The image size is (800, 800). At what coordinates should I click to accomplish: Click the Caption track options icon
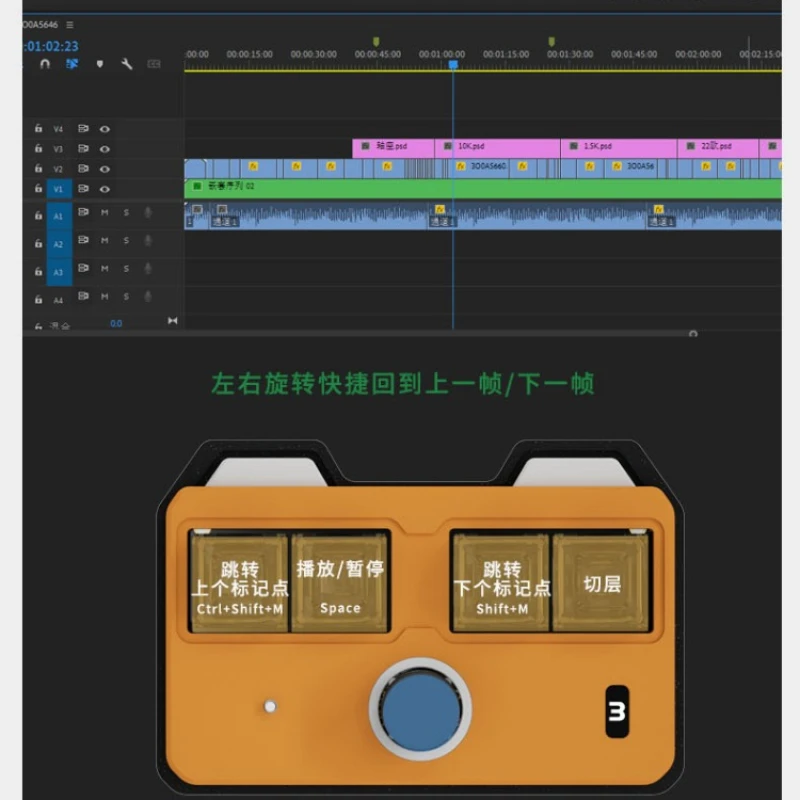[x=154, y=64]
